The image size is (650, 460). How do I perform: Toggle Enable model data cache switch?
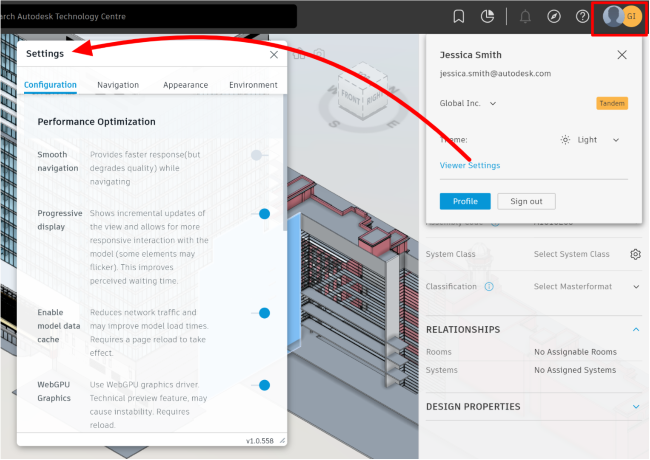point(261,313)
